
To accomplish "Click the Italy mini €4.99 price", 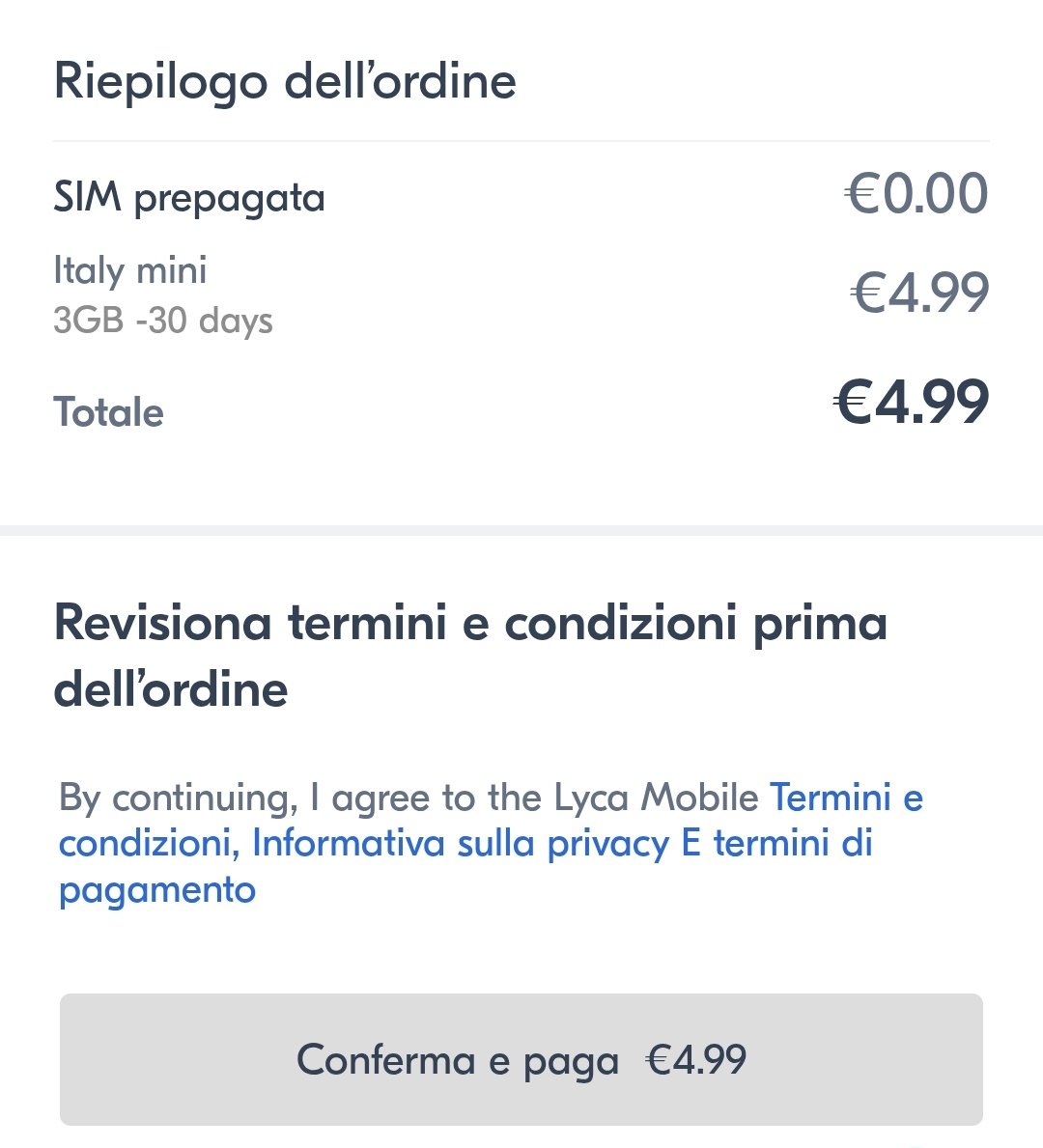I will (920, 293).
